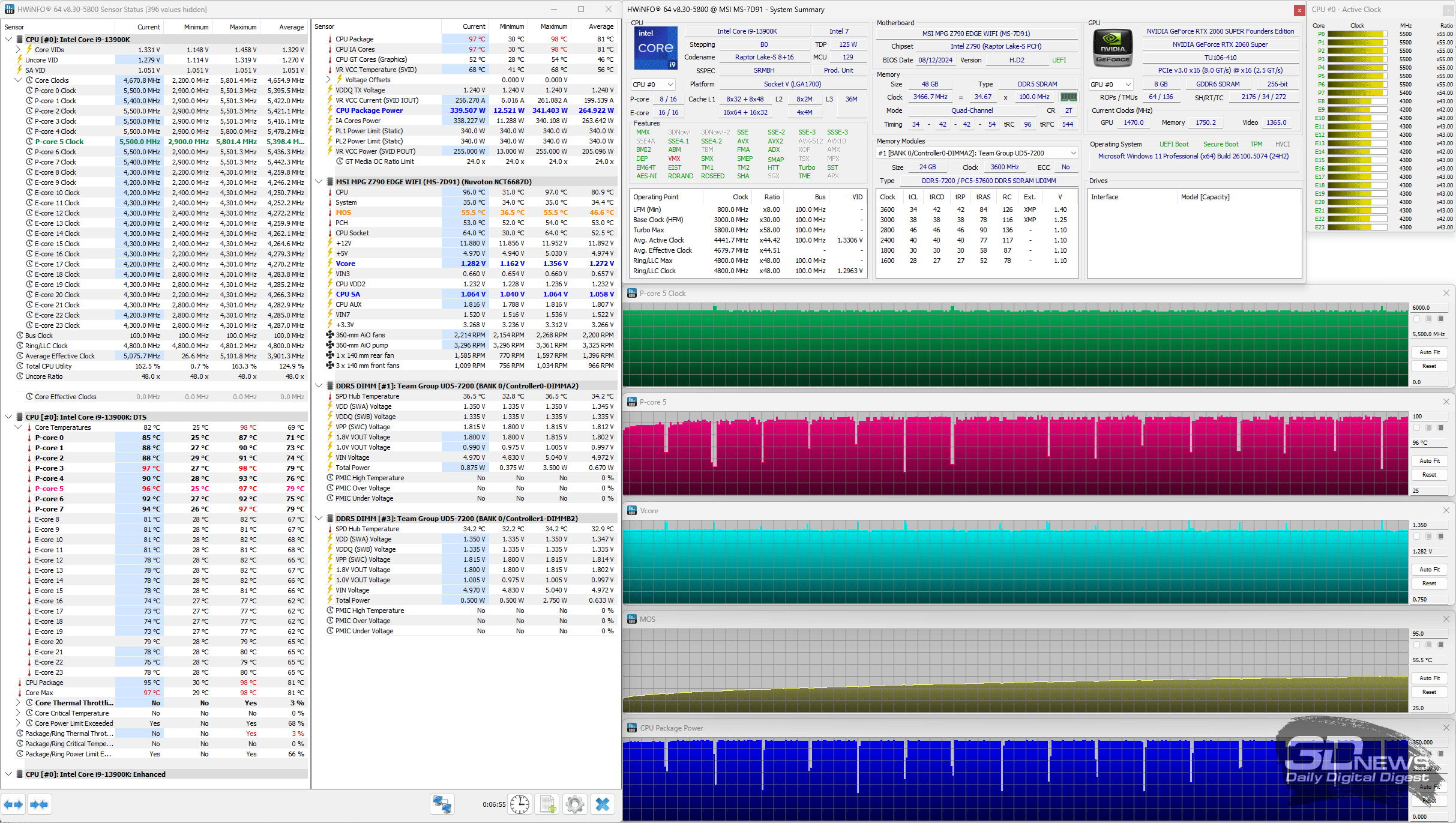
Task: Click Auto Fit in P-core 5 Clock graph
Action: [1429, 352]
